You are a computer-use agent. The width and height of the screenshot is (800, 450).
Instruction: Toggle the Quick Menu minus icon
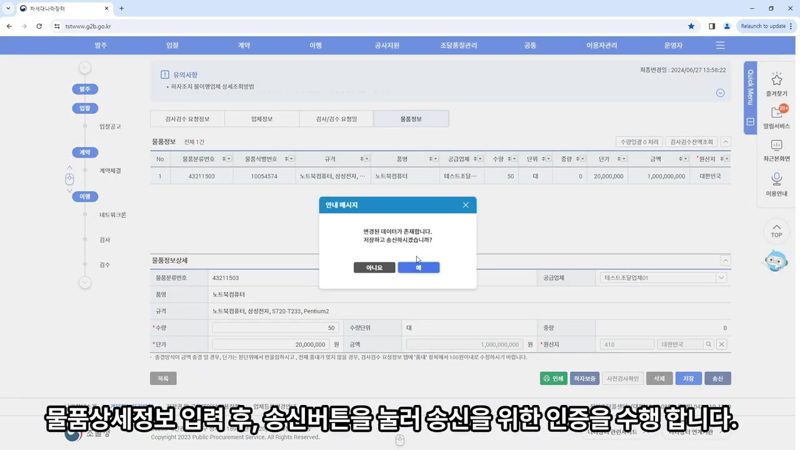click(750, 122)
